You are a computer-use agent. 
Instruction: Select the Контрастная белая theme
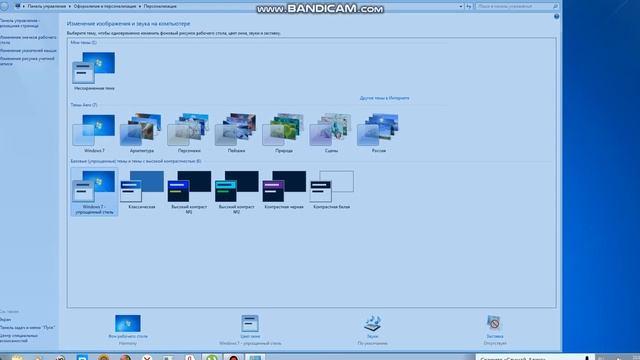pos(331,190)
